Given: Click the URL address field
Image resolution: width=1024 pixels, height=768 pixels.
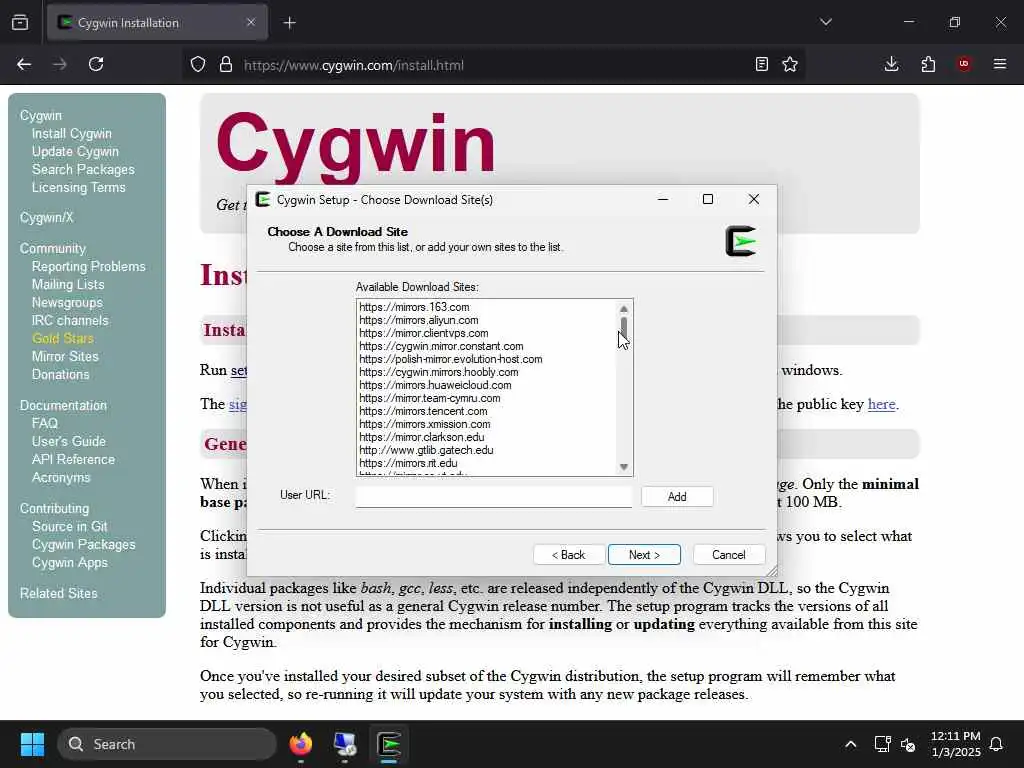Looking at the screenshot, I should click(493, 65).
